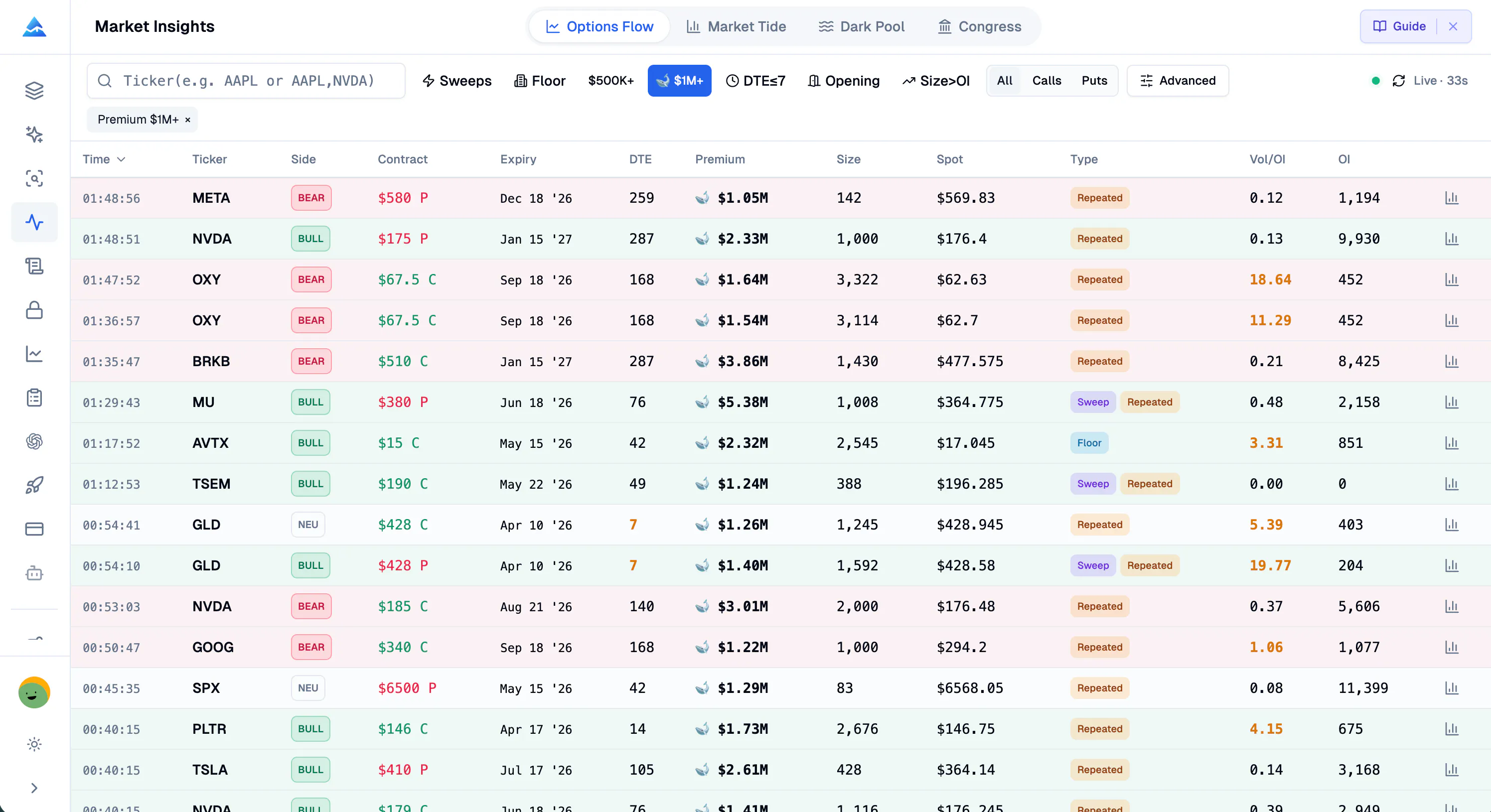Open chart for the MU row
Viewport: 1491px width, 812px height.
click(x=1451, y=402)
